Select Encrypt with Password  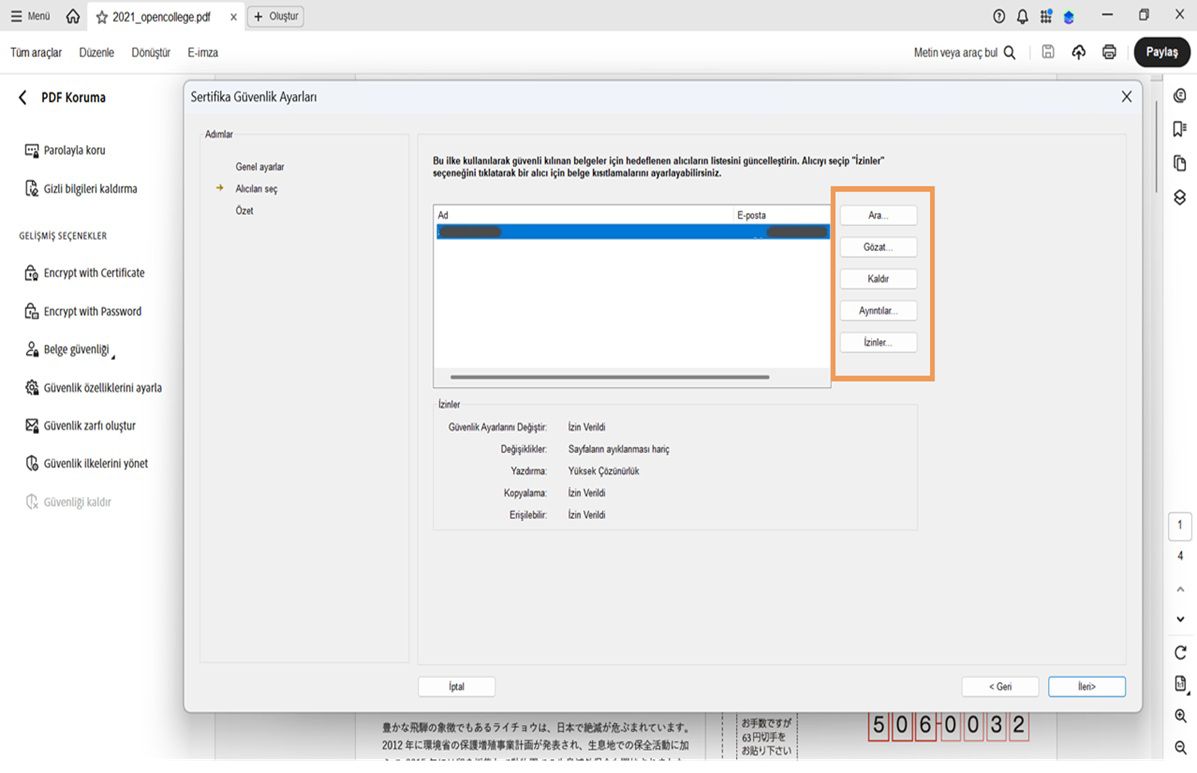coord(82,311)
